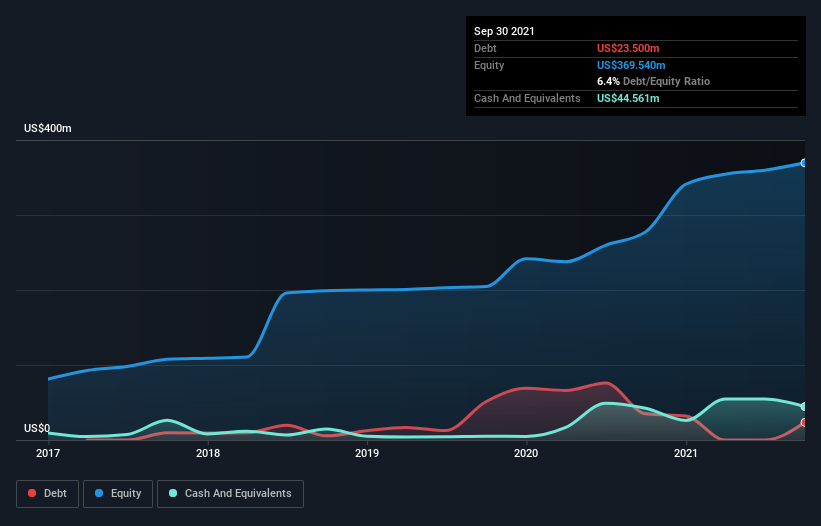Click the Equity endpoint marker on chart

(804, 163)
